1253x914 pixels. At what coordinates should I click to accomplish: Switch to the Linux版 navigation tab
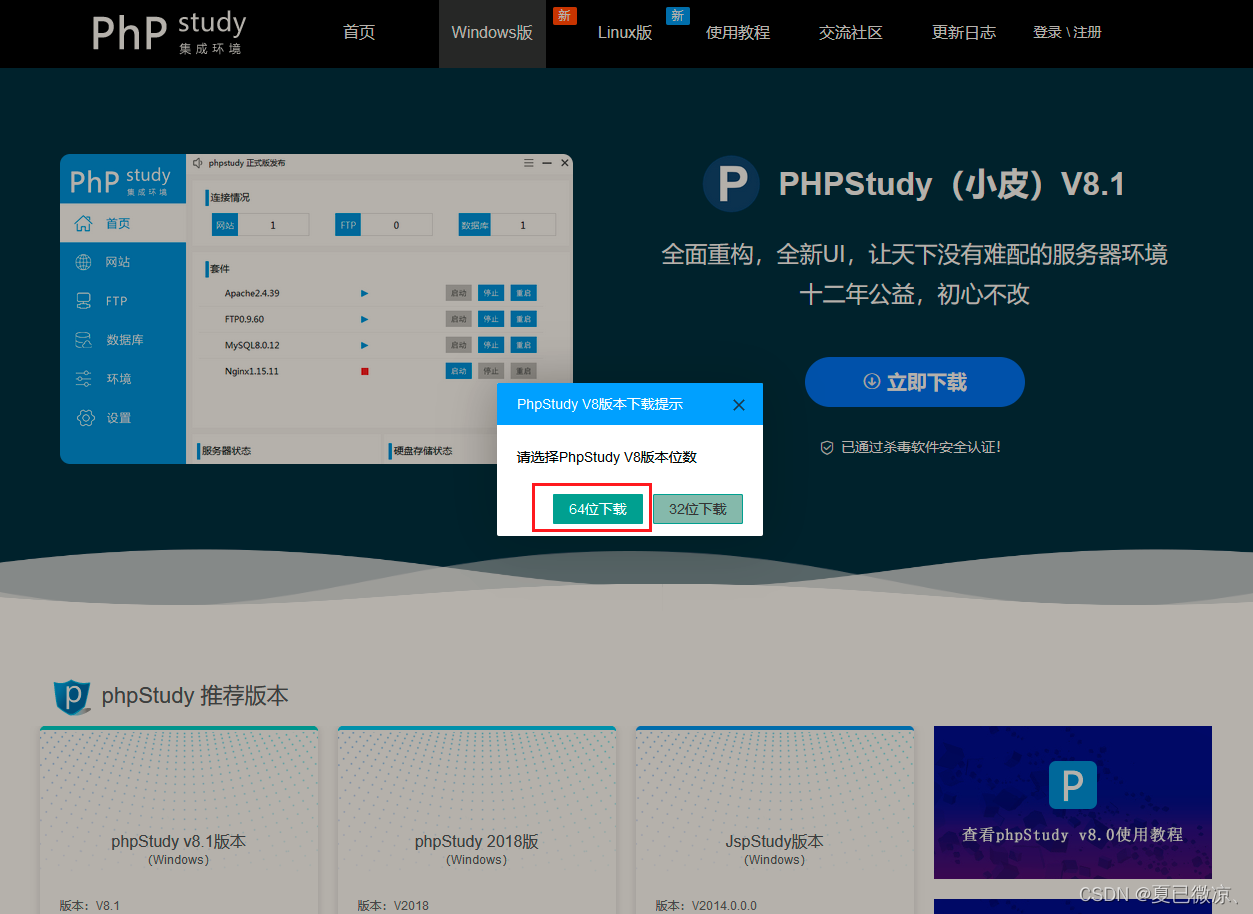(625, 32)
